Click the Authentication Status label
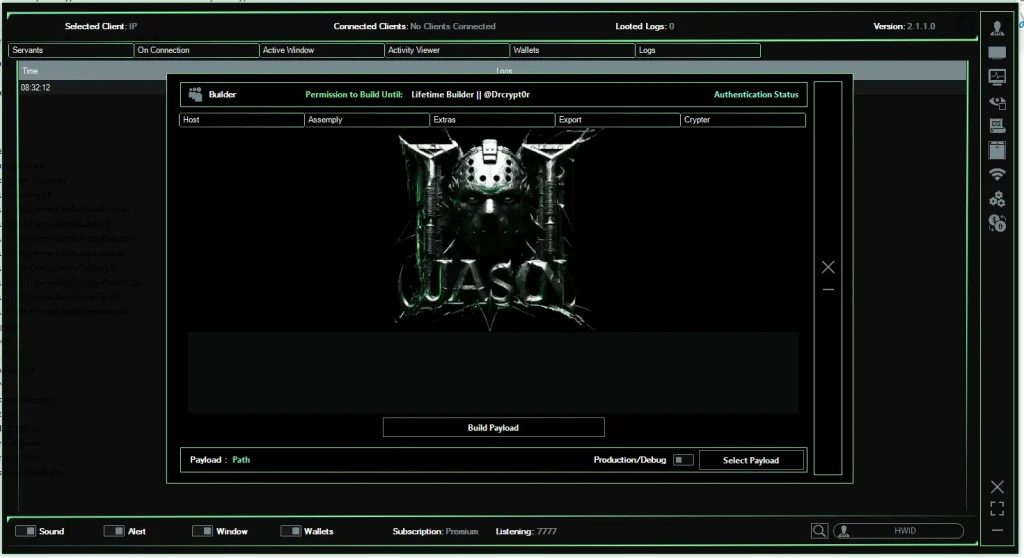Viewport: 1024px width, 558px height. pos(756,95)
